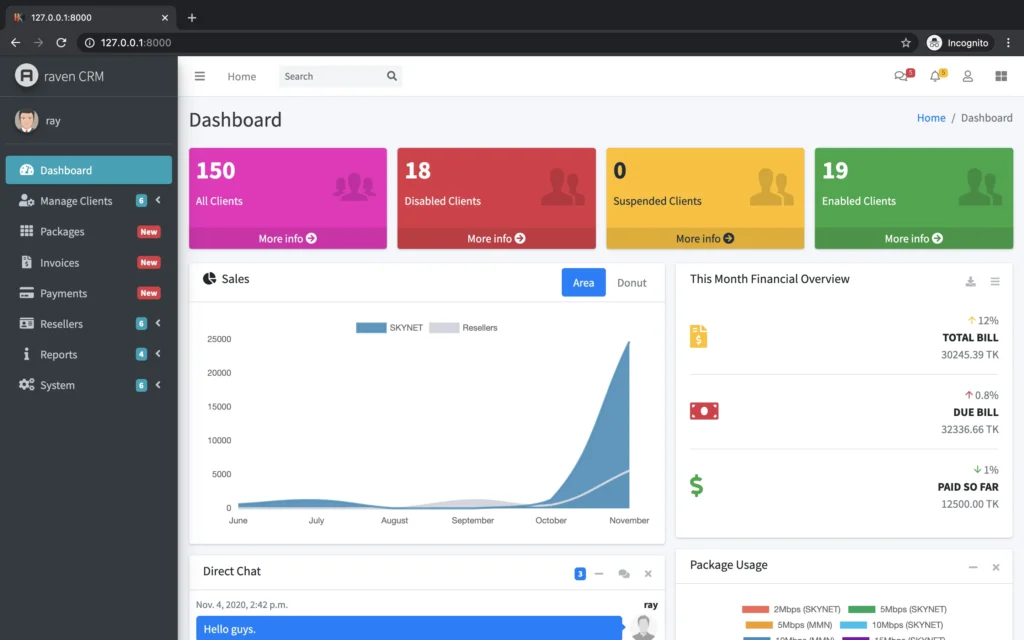Click the ray username in sidebar

53,121
